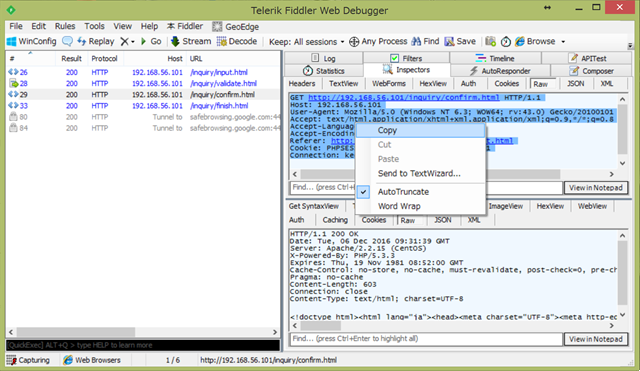Open the APITest tab
Image resolution: width=640 pixels, height=371 pixels.
tap(587, 58)
